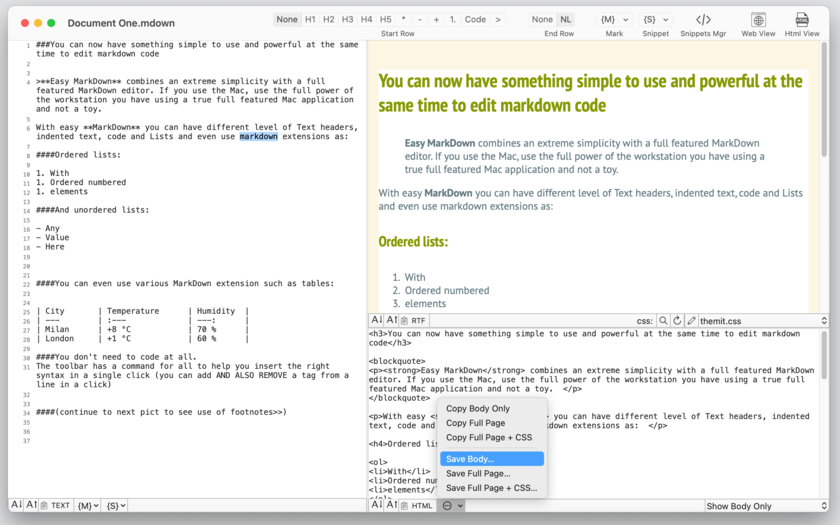840x525 pixels.
Task: Apply blockquote '>' start row format
Action: coord(498,19)
